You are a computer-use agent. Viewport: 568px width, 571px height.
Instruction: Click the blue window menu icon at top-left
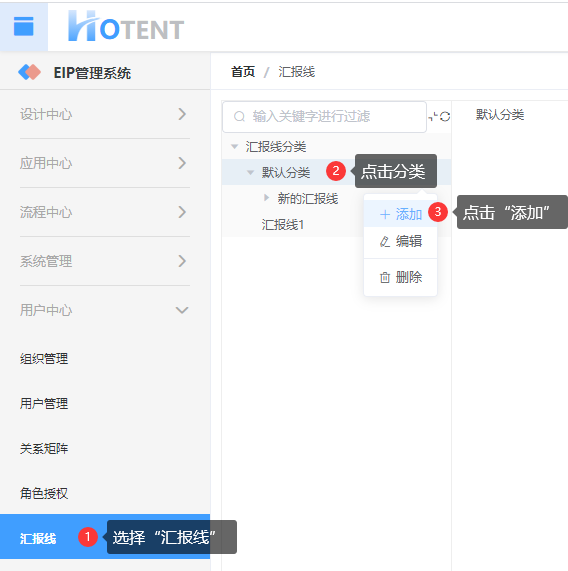[x=24, y=27]
